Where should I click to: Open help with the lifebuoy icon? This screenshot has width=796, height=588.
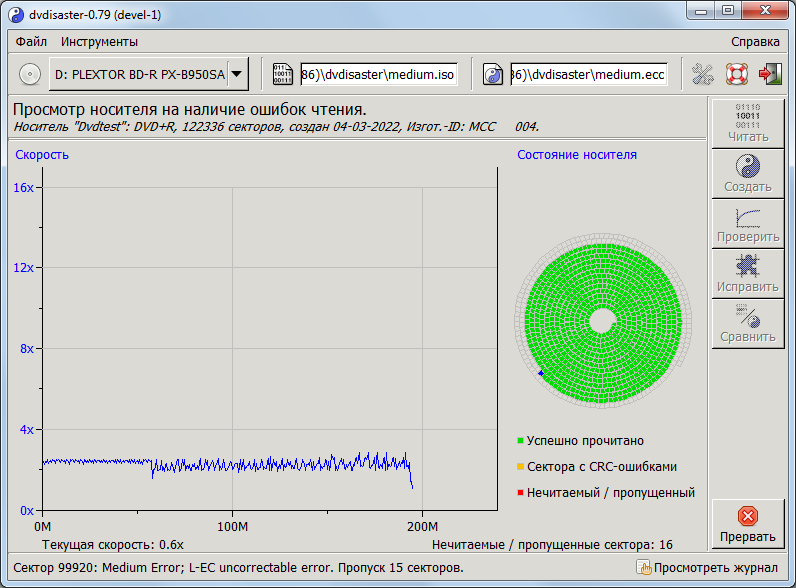[x=737, y=74]
